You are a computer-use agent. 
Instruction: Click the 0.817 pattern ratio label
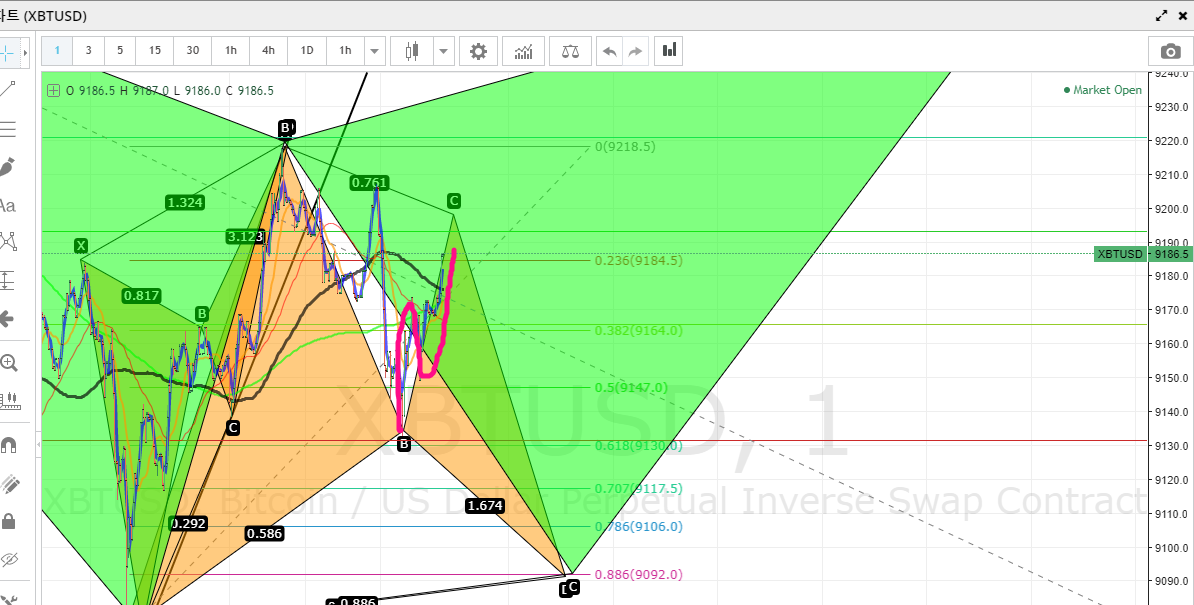142,295
